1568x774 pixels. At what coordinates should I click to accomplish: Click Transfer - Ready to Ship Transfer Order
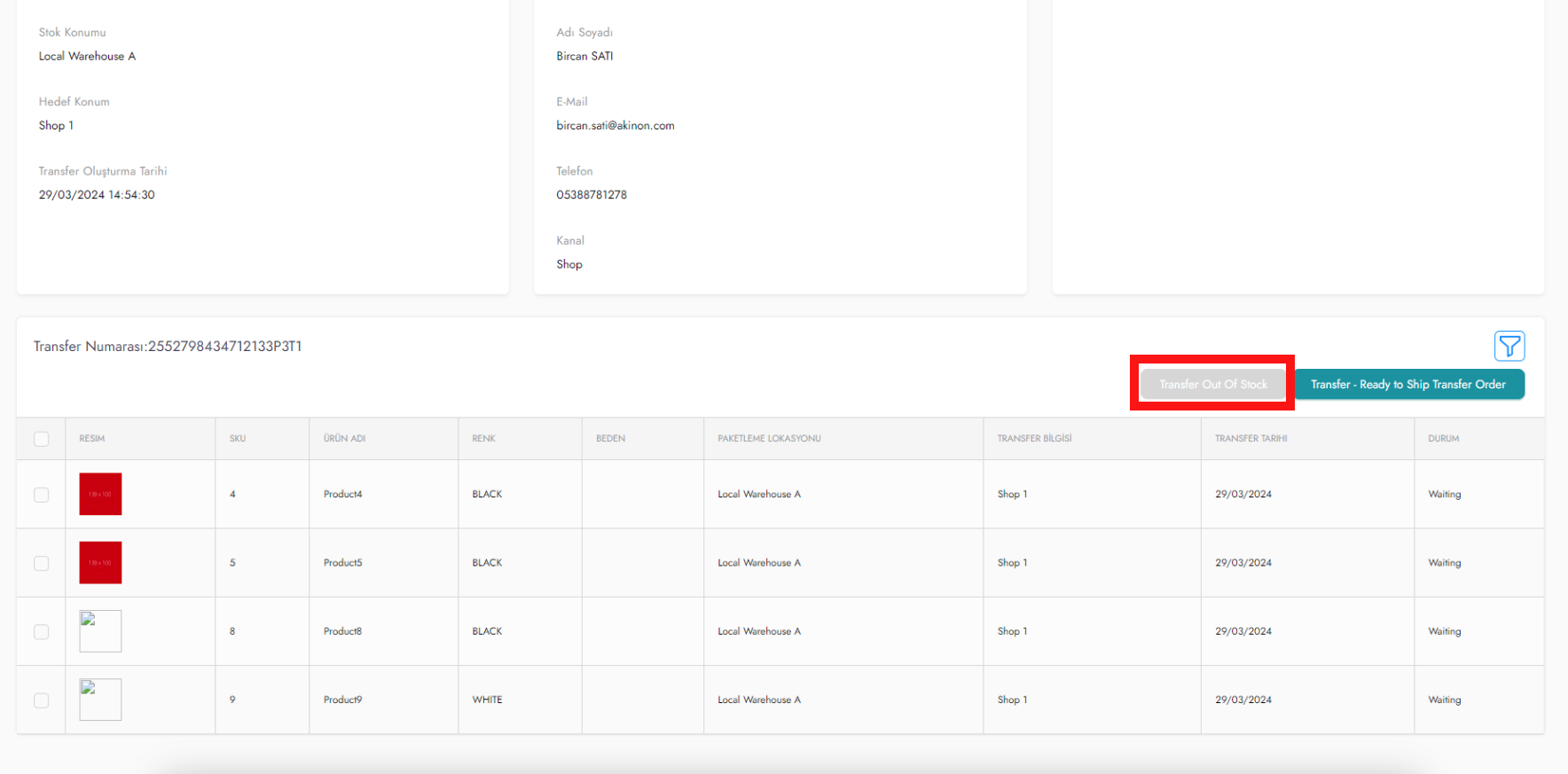click(x=1408, y=384)
